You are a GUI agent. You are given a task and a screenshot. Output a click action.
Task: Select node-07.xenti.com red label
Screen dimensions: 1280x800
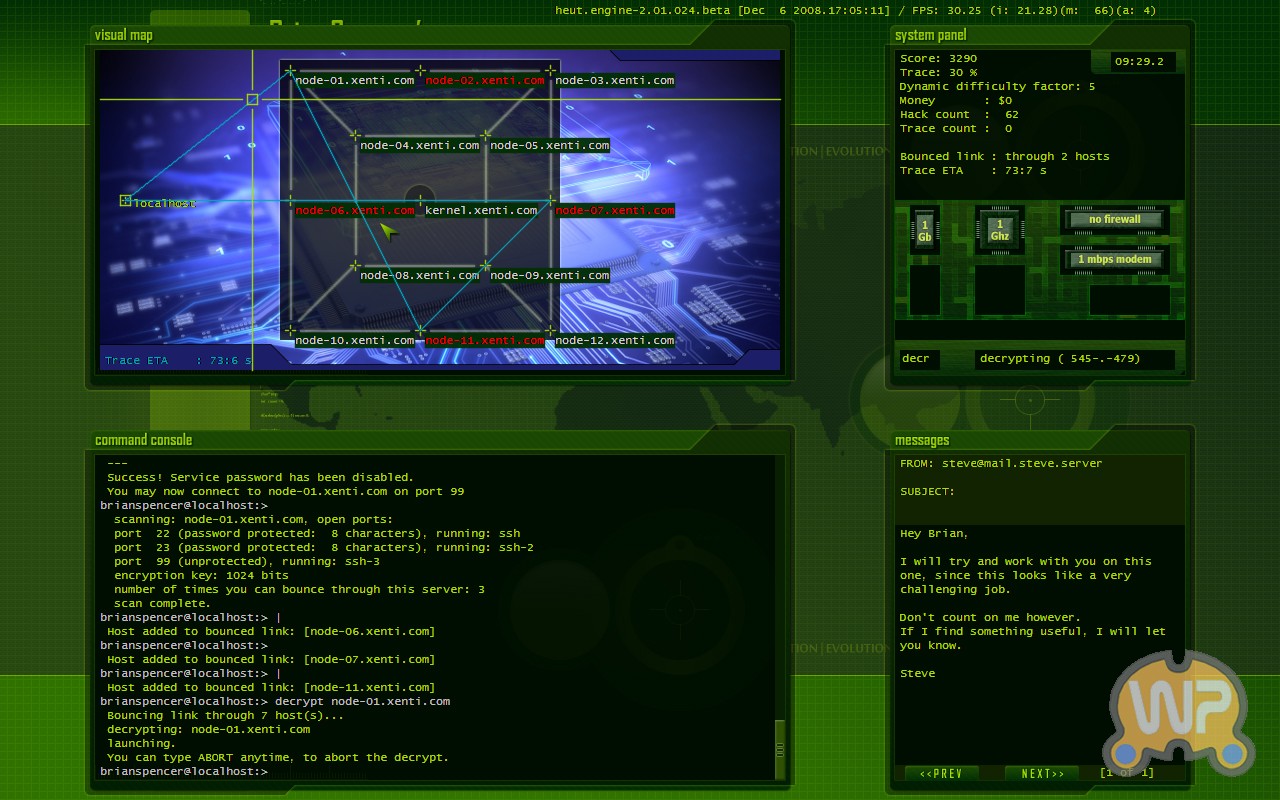[x=615, y=210]
